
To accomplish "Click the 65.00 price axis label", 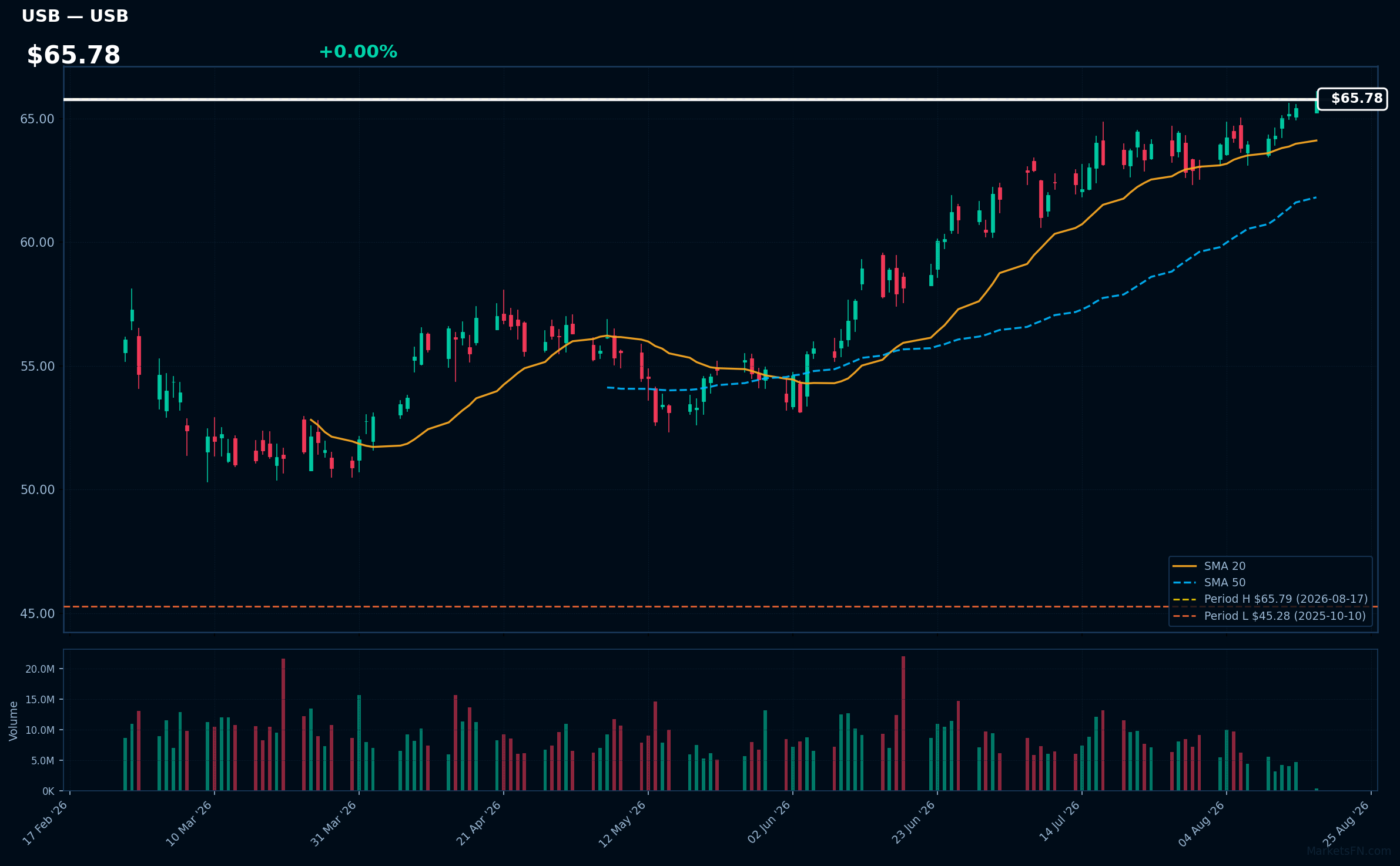I will click(x=37, y=119).
